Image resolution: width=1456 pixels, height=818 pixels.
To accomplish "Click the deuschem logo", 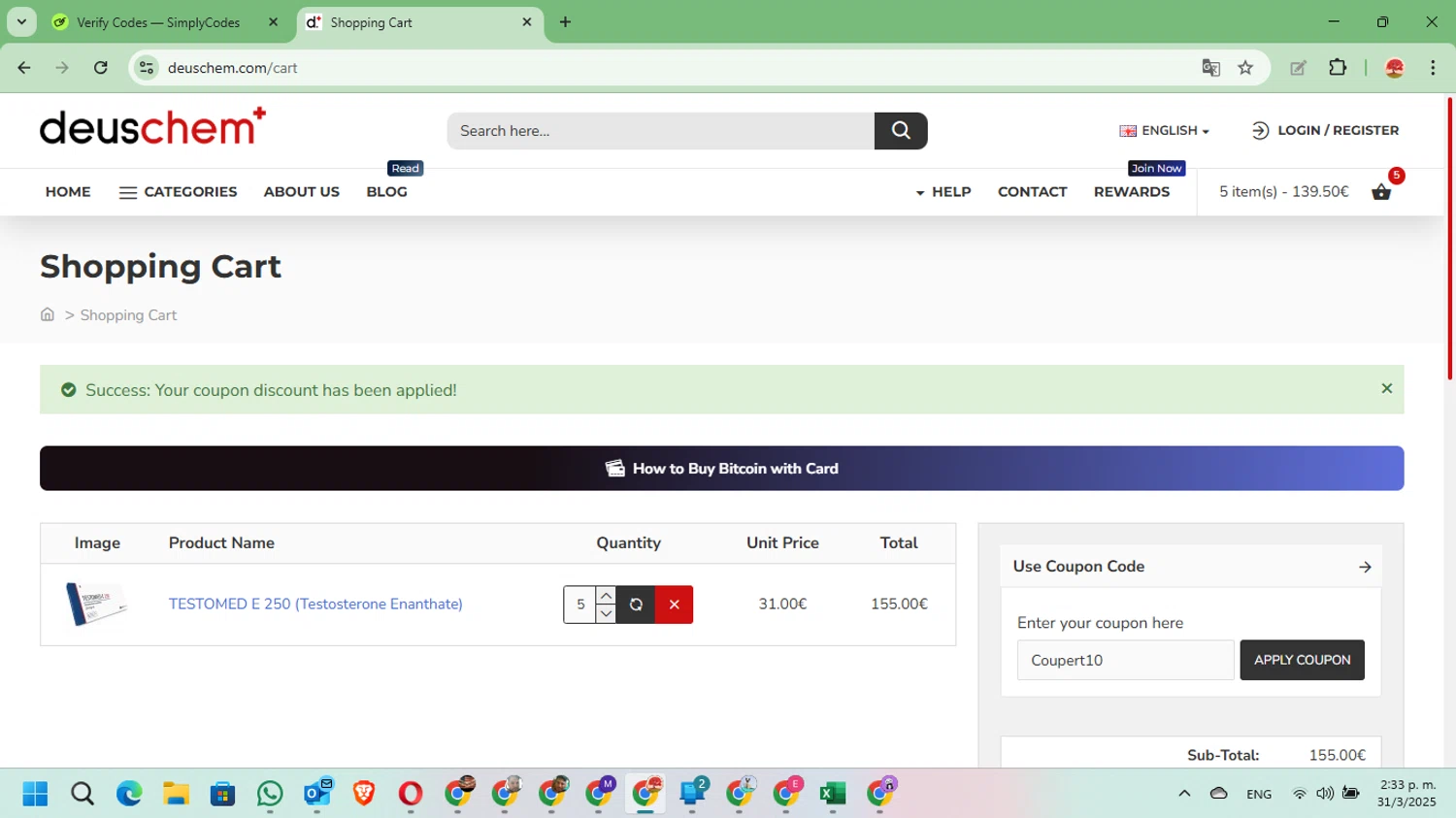I will coord(152,126).
